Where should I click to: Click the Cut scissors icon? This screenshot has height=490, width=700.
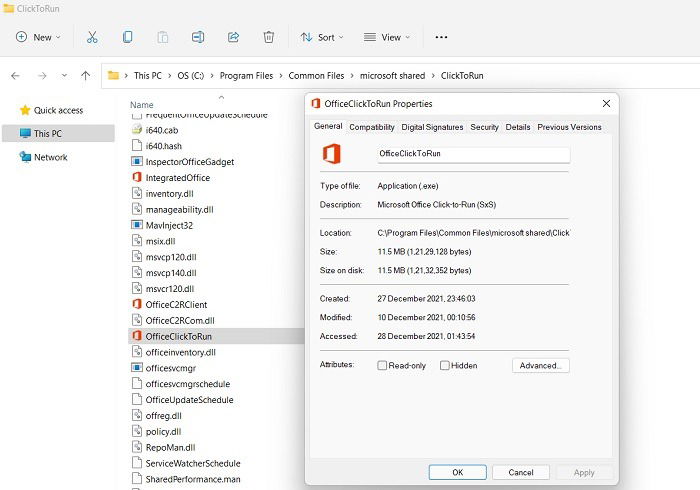(x=92, y=37)
